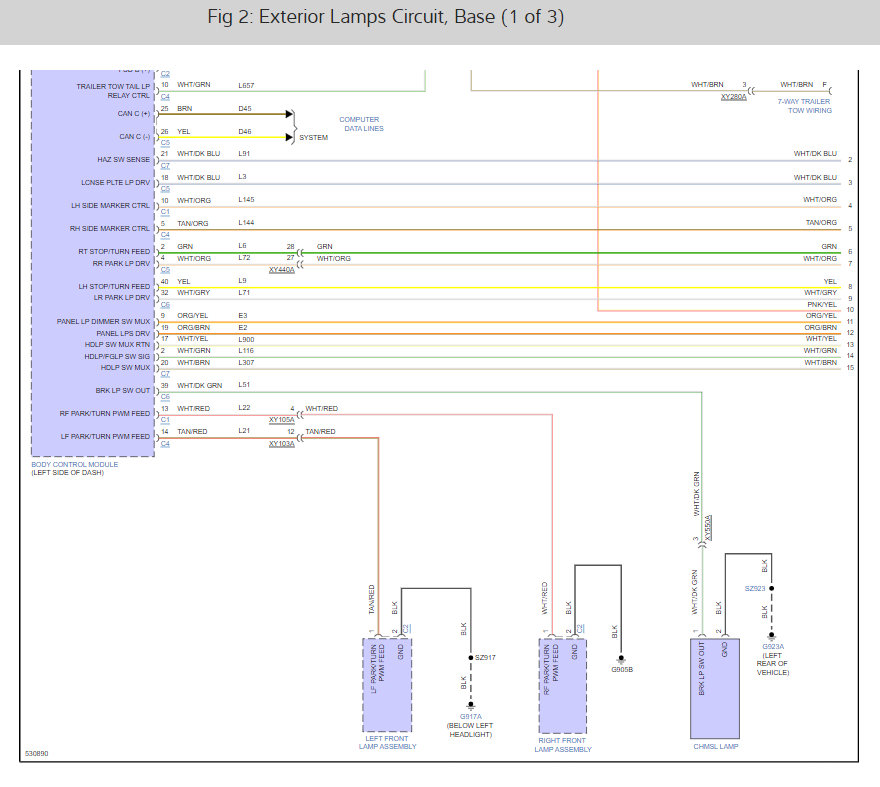Click the C5 link under CAN C (-)
This screenshot has width=880, height=787.
coord(165,143)
